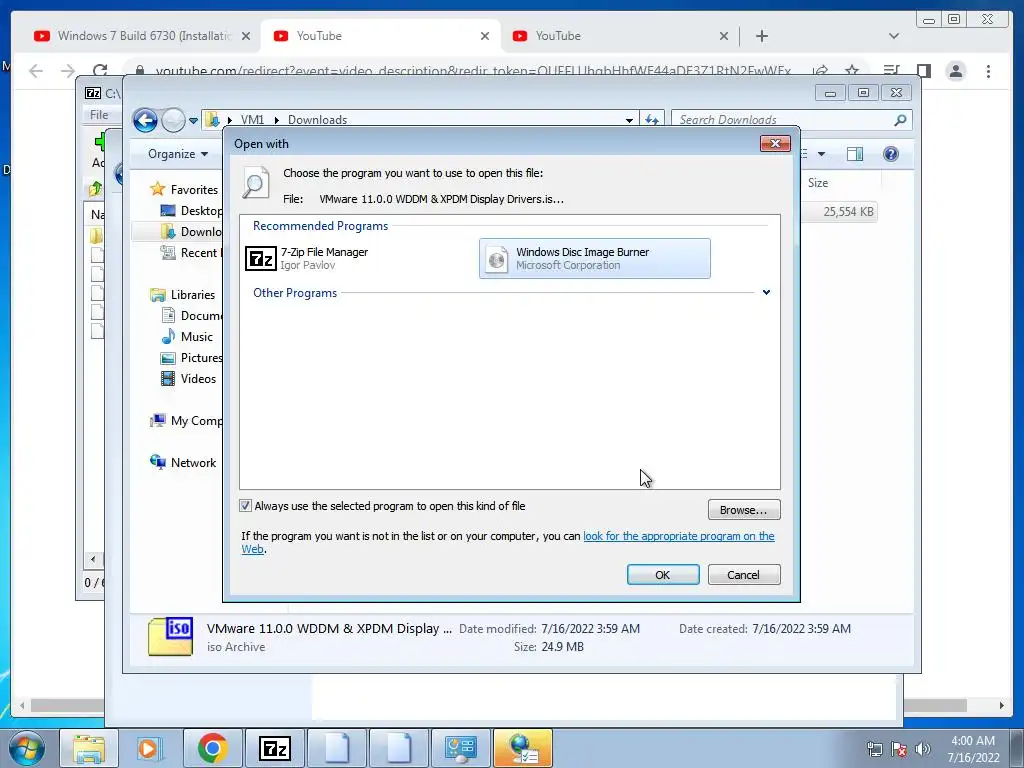Toggle Always use the selected program checkbox
The width and height of the screenshot is (1024, 768).
(x=246, y=505)
